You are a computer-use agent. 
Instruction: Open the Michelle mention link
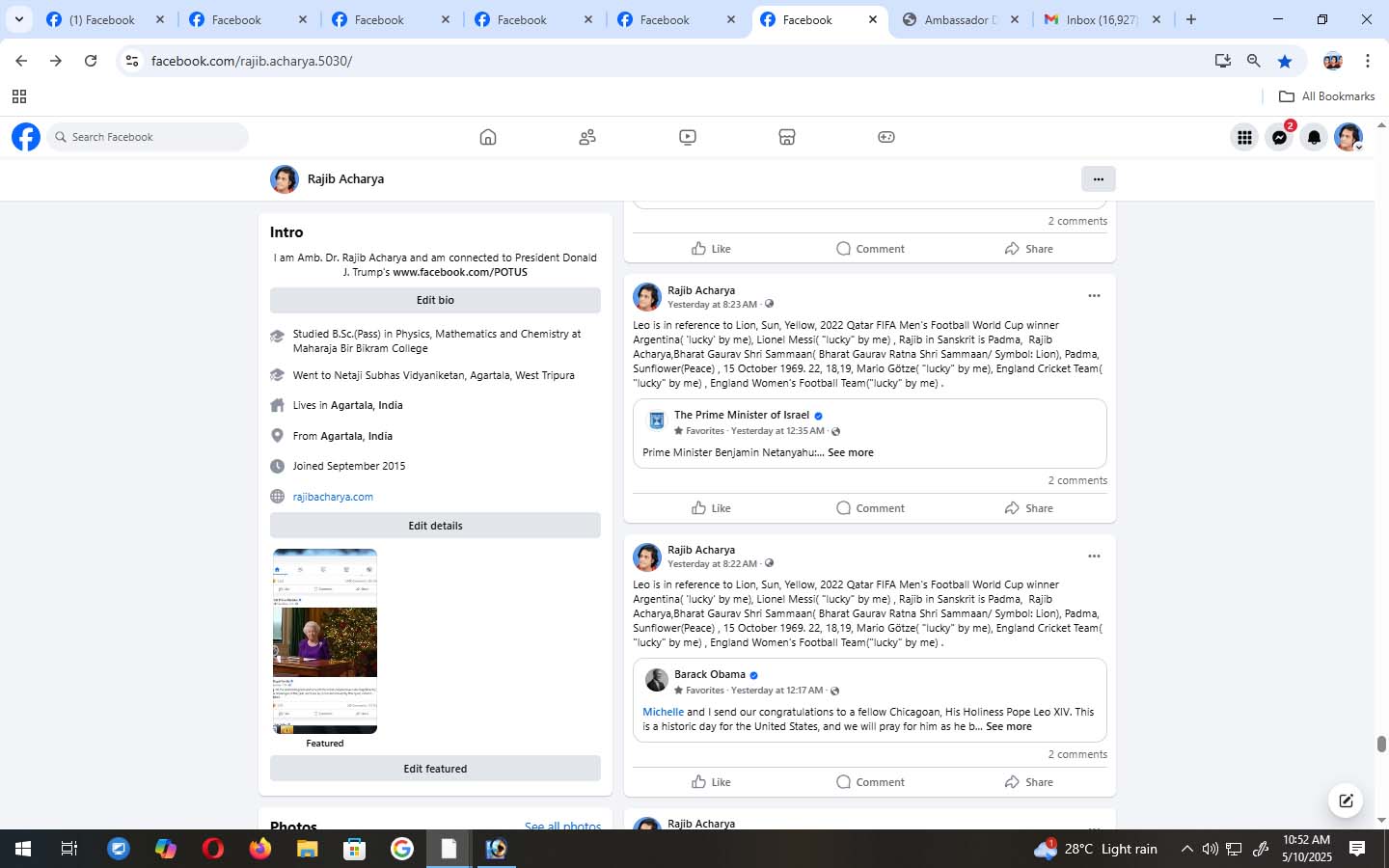point(663,712)
